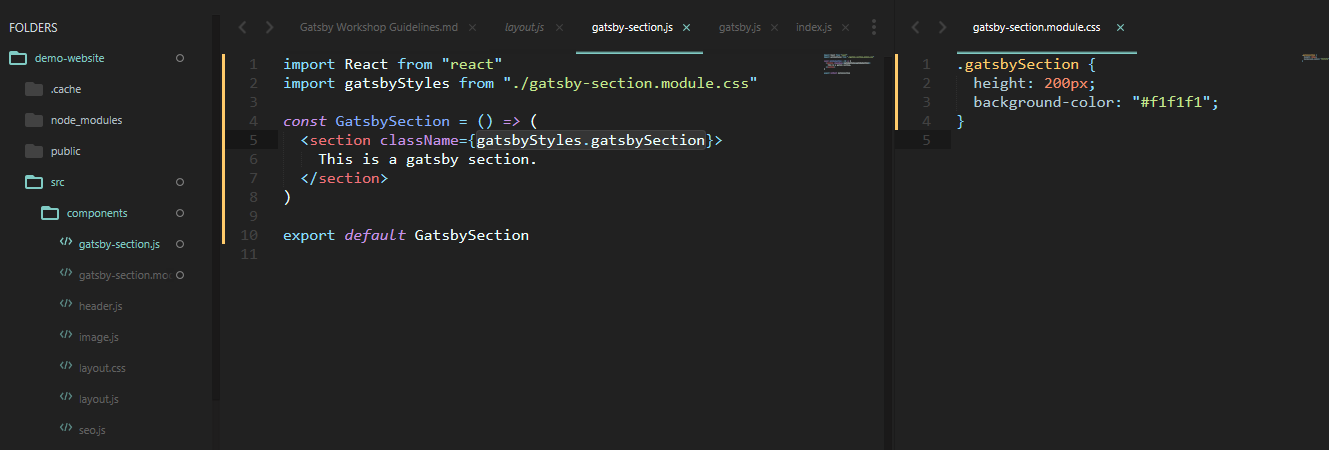
Task: Click code icon beside layout.js
Action: [x=65, y=398]
